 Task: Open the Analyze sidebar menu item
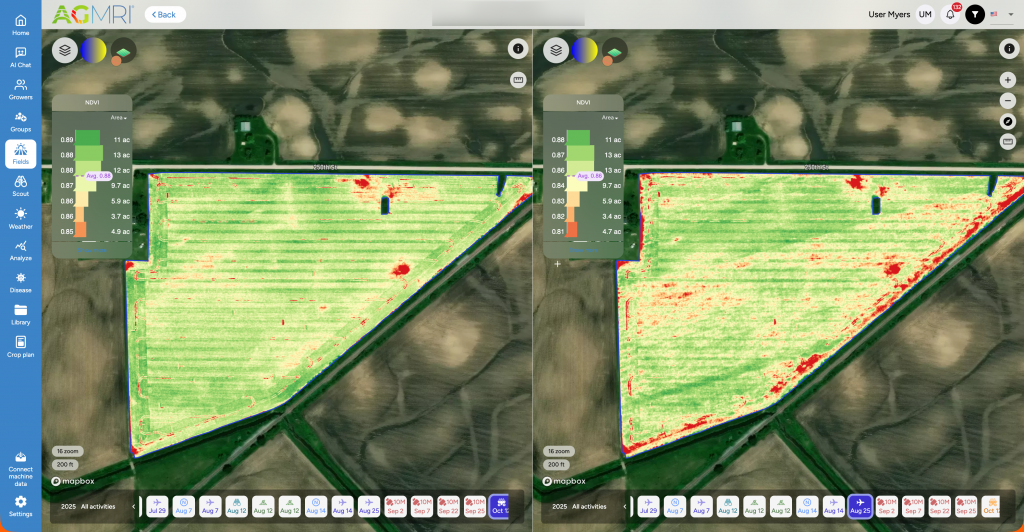(20, 250)
